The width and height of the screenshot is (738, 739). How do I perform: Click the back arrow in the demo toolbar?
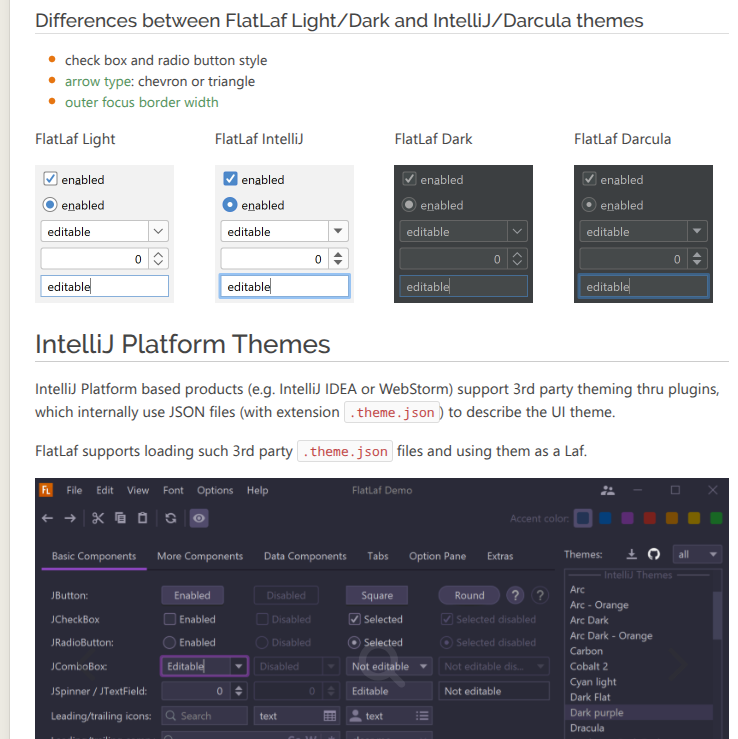[47, 518]
